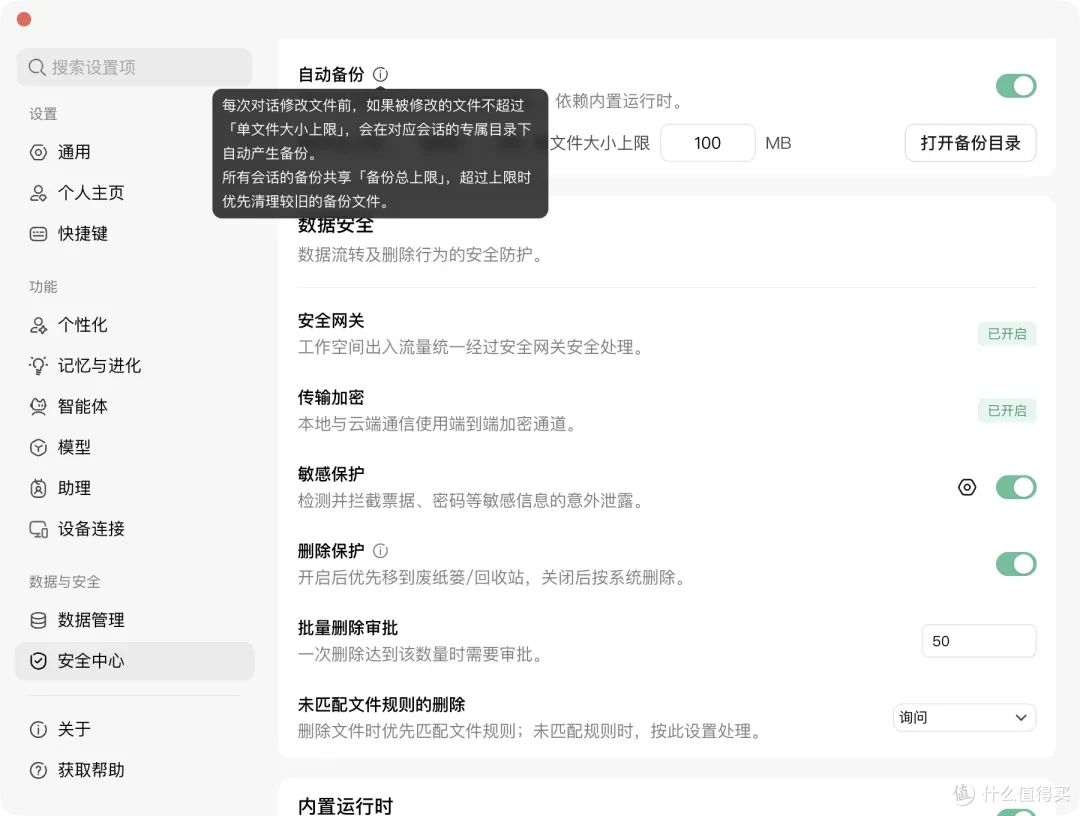Click the 获取帮助 question mark icon
Image resolution: width=1080 pixels, height=816 pixels.
tap(39, 770)
